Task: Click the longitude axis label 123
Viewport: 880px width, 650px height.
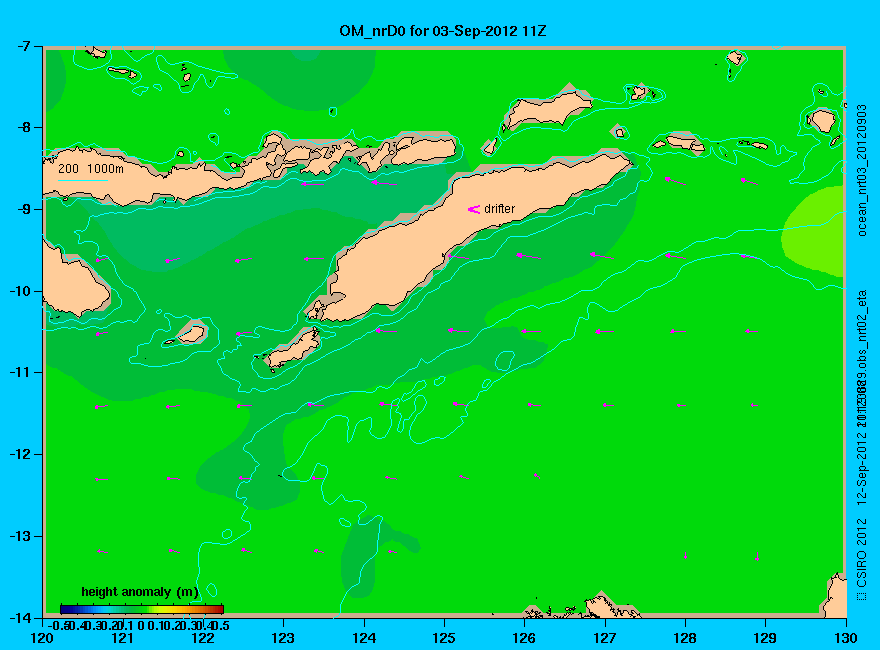Action: click(283, 638)
